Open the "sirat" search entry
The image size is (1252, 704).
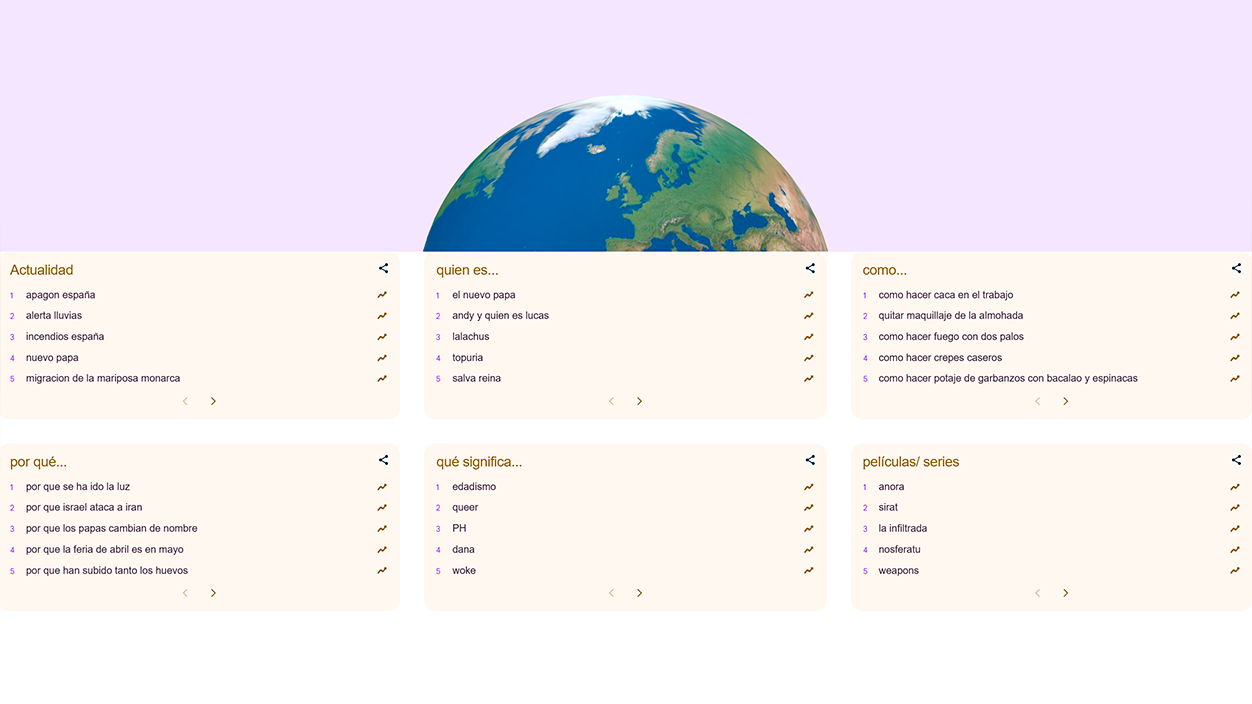click(x=887, y=507)
